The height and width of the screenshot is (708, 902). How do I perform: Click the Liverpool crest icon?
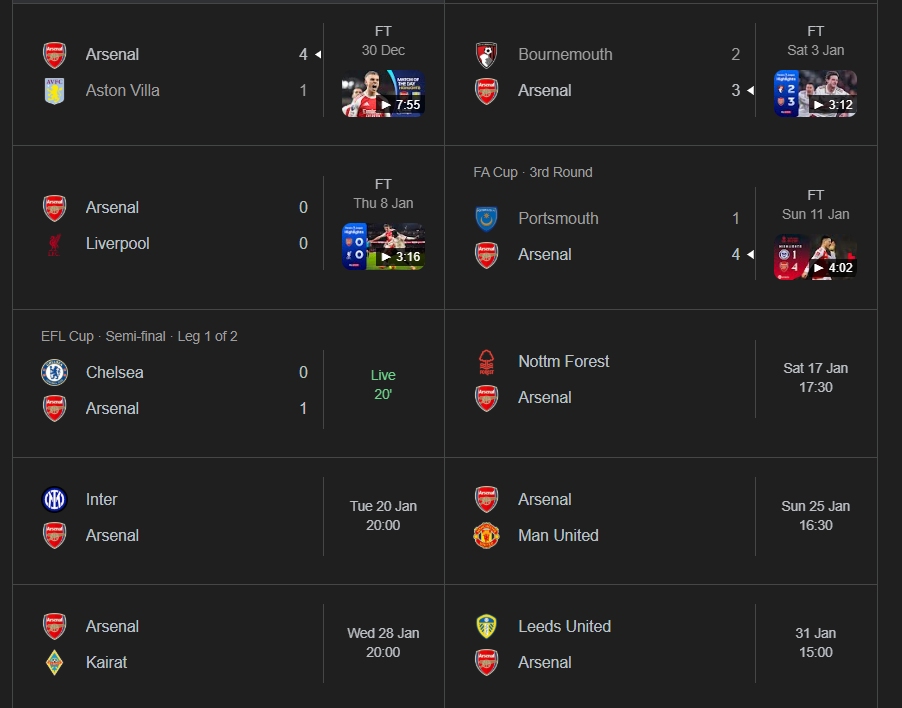click(54, 244)
